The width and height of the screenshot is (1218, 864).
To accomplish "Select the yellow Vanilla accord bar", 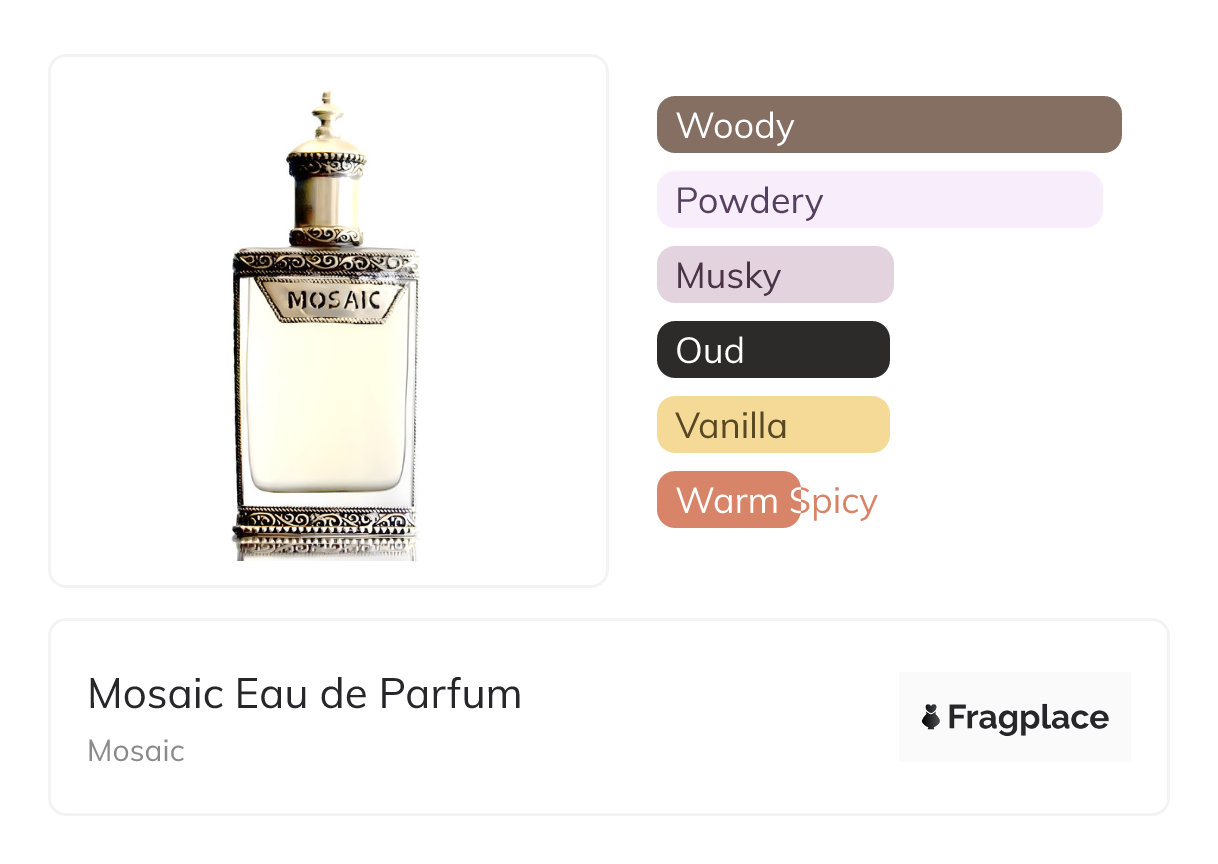I will (772, 425).
